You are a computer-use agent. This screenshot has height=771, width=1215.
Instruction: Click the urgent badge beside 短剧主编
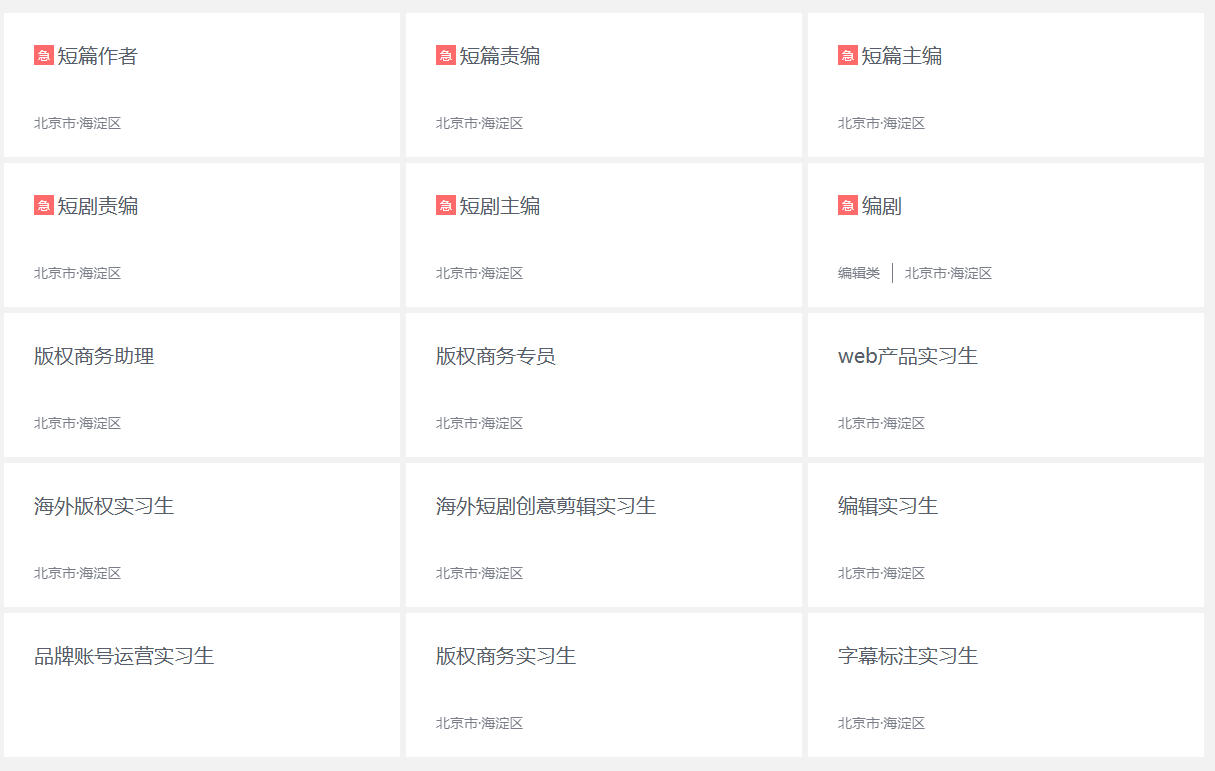(445, 206)
